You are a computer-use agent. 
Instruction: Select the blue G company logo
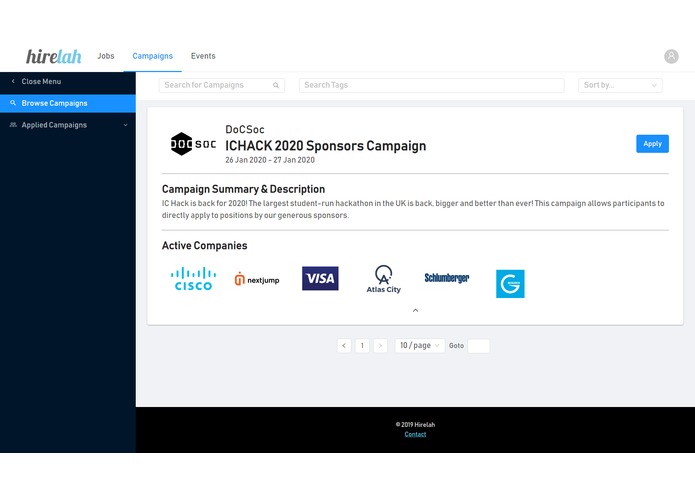510,284
